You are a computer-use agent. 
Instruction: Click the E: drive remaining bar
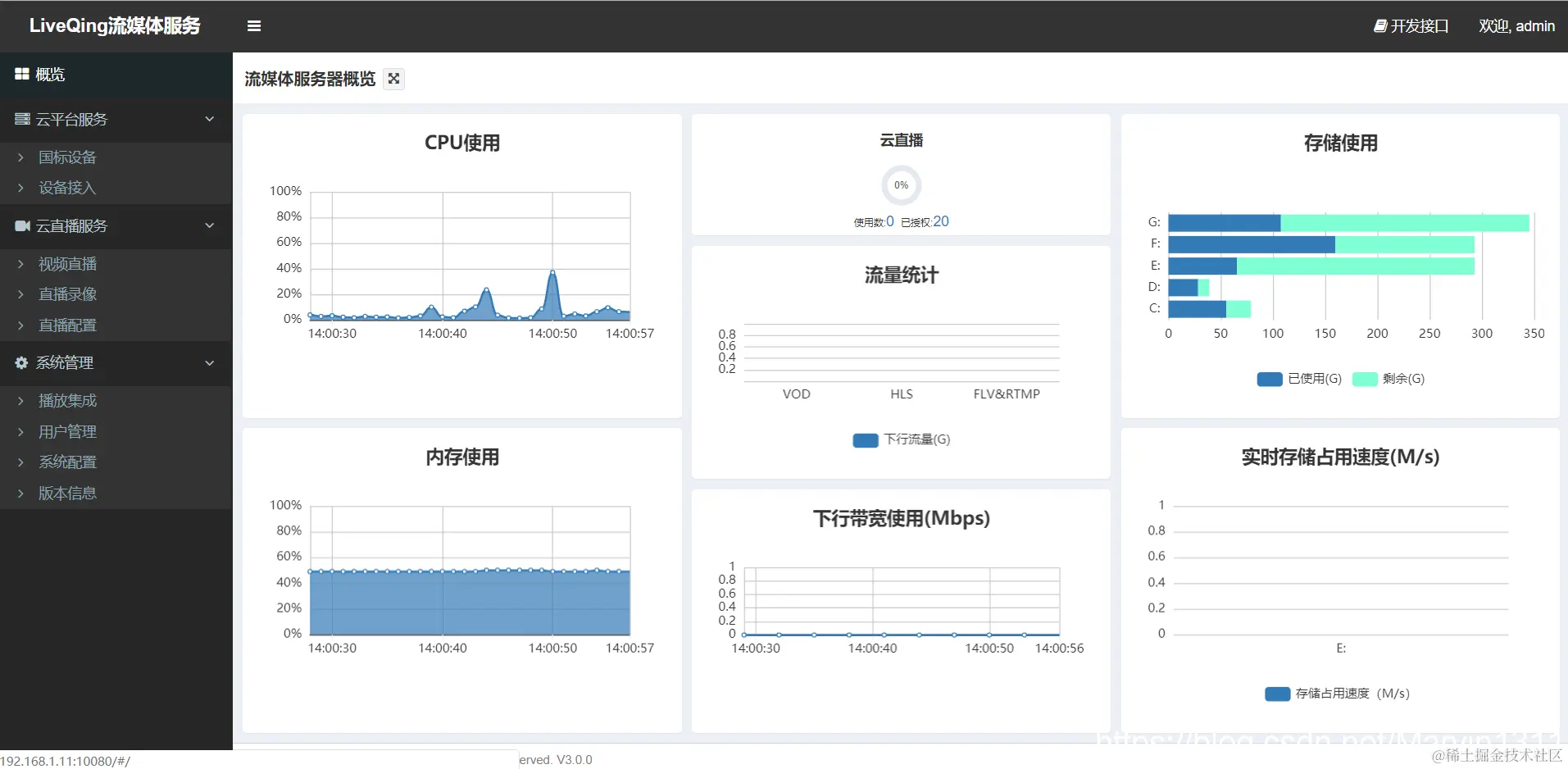point(1356,266)
